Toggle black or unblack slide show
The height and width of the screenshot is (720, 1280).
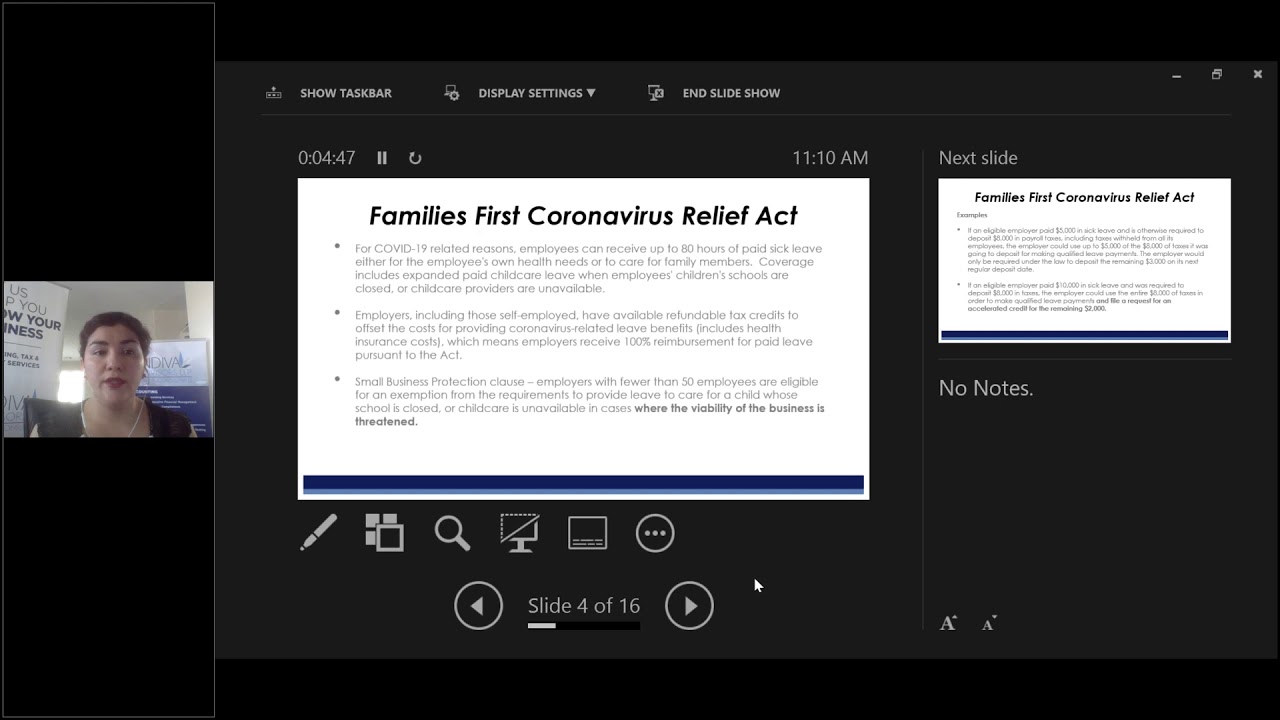pyautogui.click(x=519, y=533)
